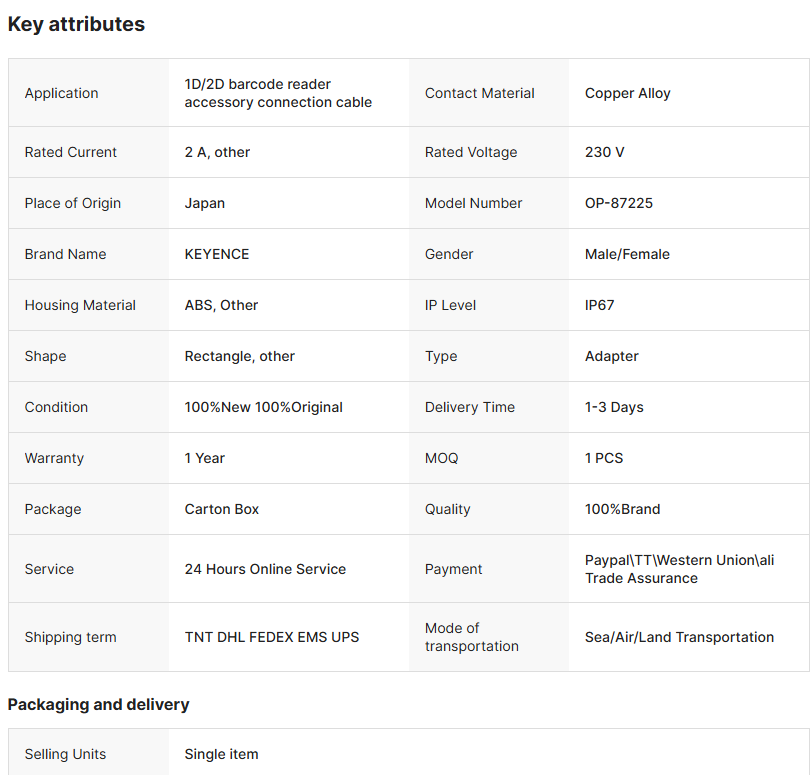Select the Application label cell

(x=61, y=93)
